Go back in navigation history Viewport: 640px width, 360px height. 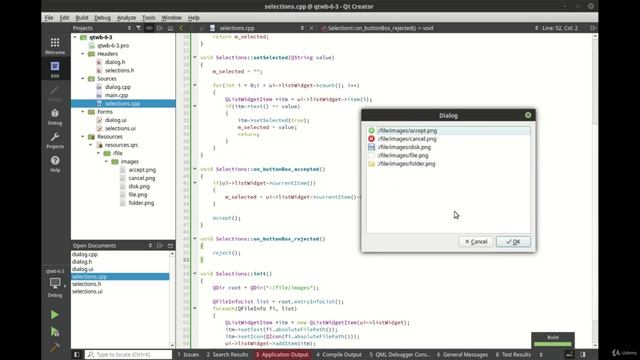tap(181, 28)
